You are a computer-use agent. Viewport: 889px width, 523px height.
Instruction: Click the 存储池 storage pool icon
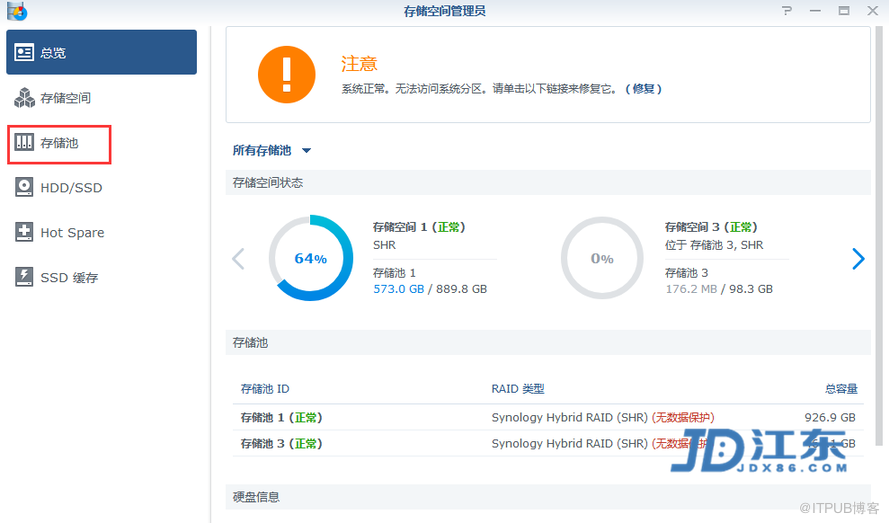(24, 143)
